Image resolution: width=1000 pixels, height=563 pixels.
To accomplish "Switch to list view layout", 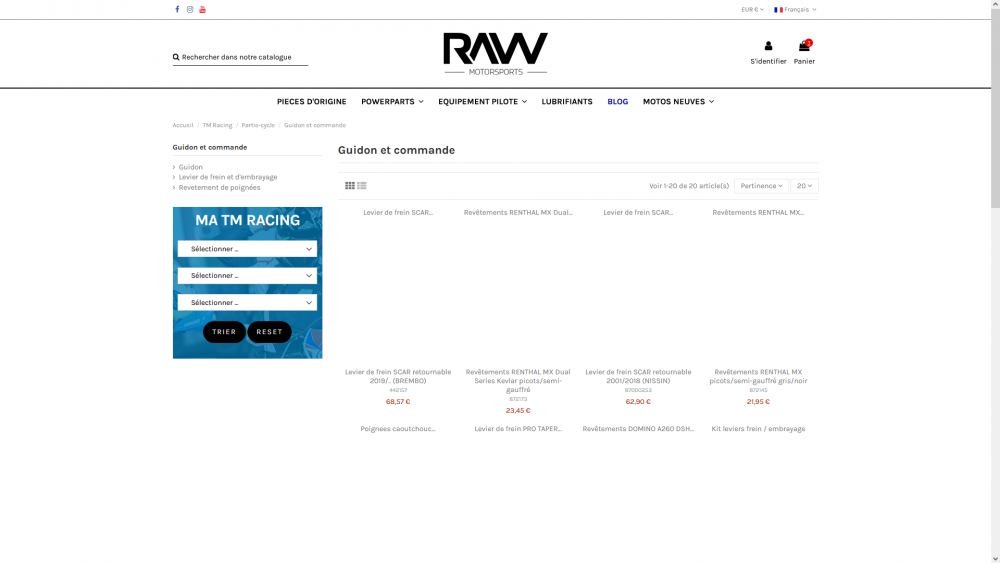I will click(362, 186).
